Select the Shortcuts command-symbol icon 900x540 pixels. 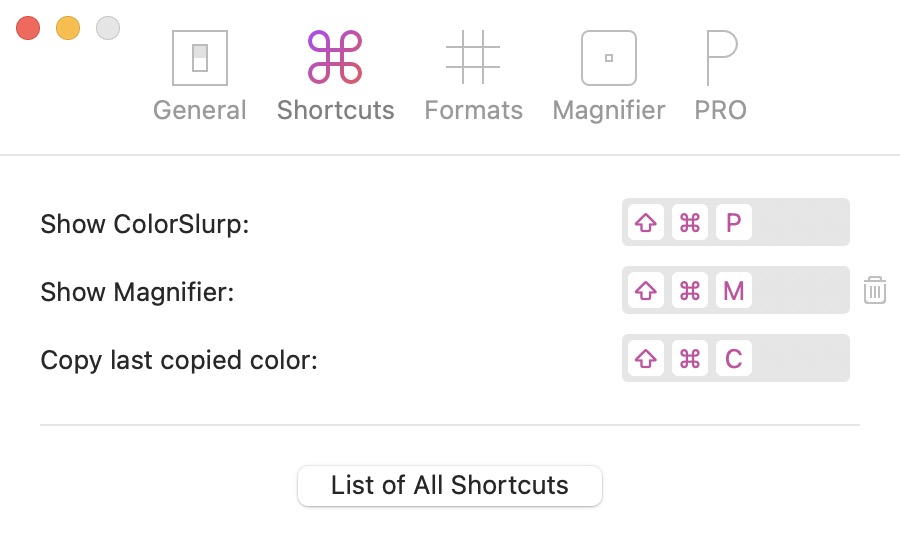click(335, 58)
